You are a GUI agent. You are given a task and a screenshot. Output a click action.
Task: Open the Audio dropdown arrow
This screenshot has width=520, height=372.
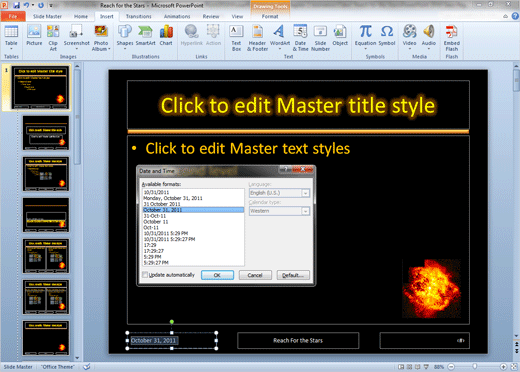point(429,49)
